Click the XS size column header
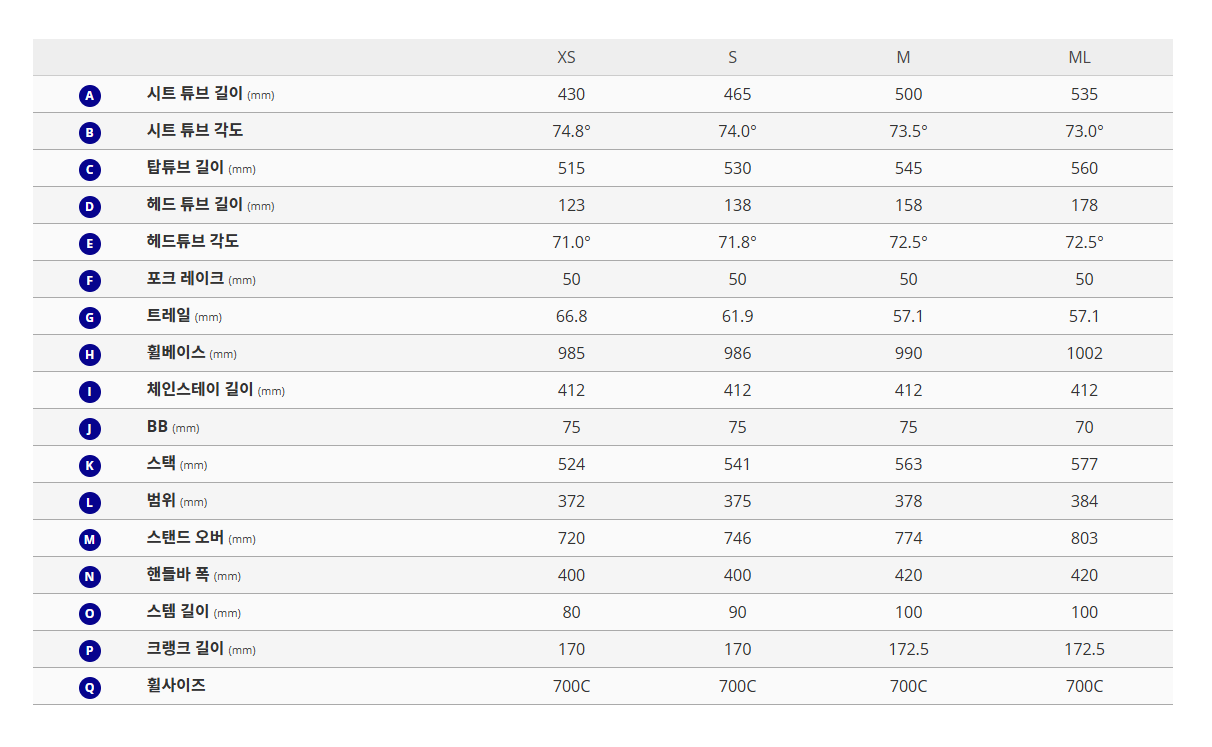The width and height of the screenshot is (1212, 747). (x=566, y=57)
